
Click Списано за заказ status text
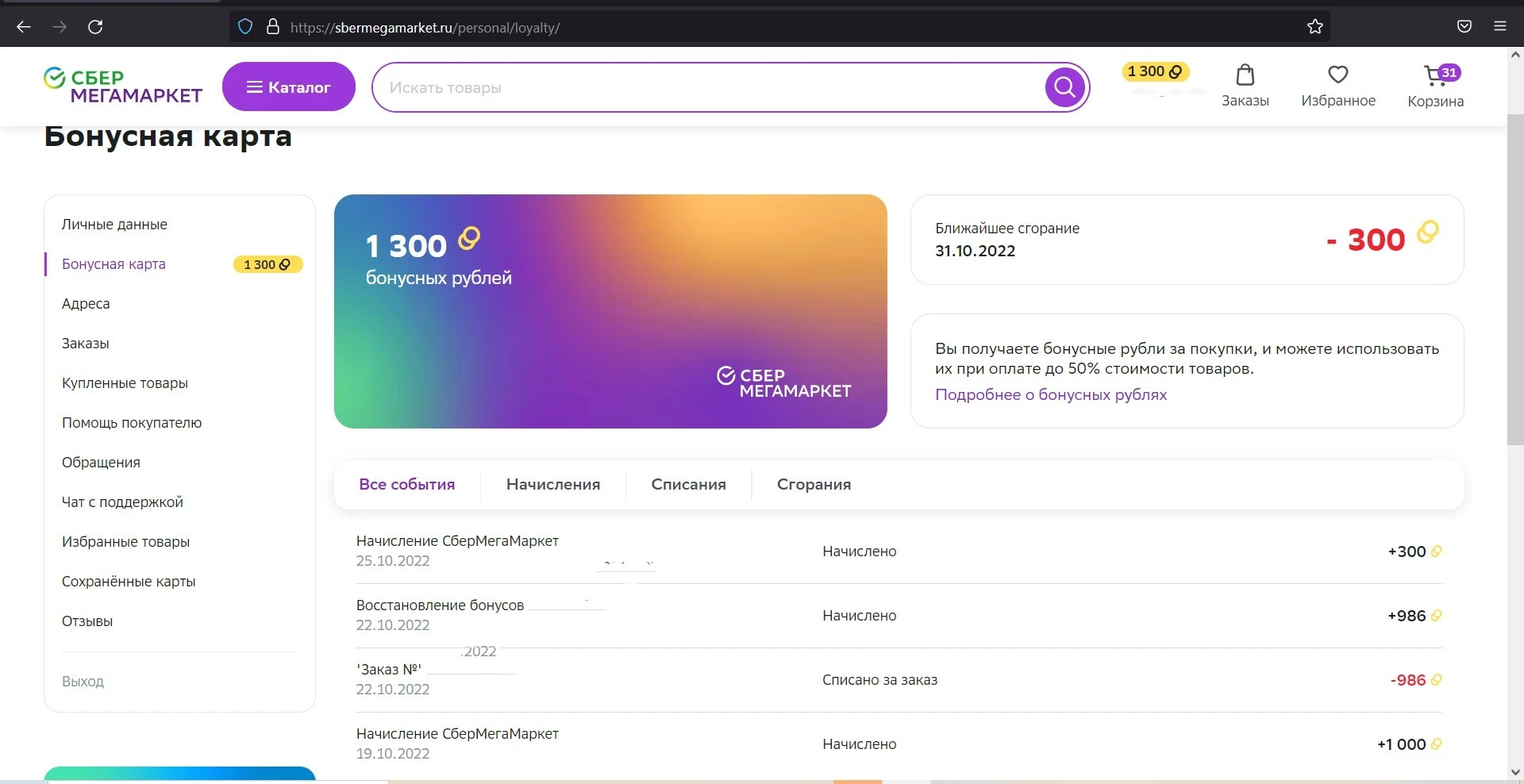point(879,680)
